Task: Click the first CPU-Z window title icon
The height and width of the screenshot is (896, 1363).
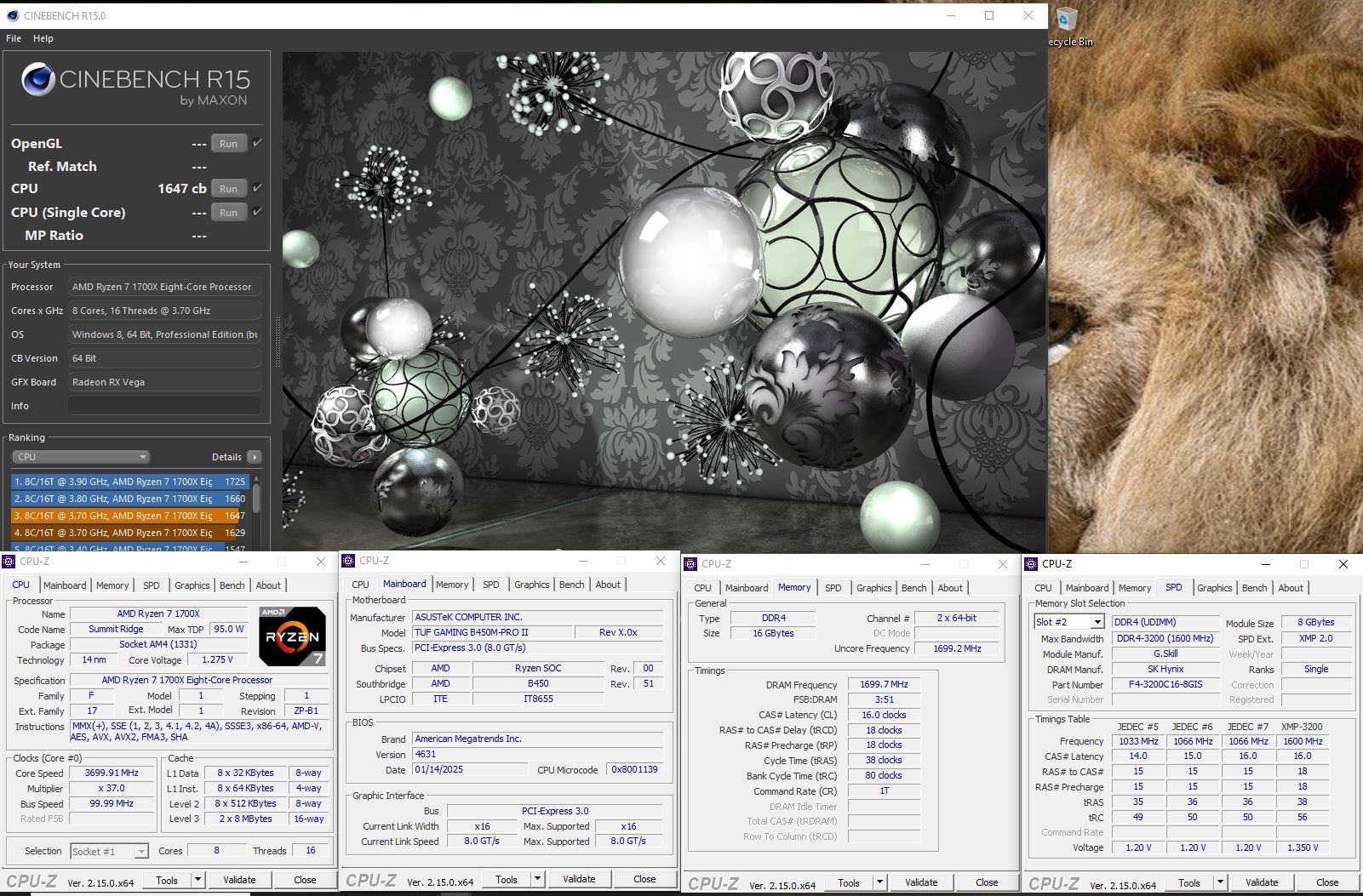Action: [x=9, y=562]
